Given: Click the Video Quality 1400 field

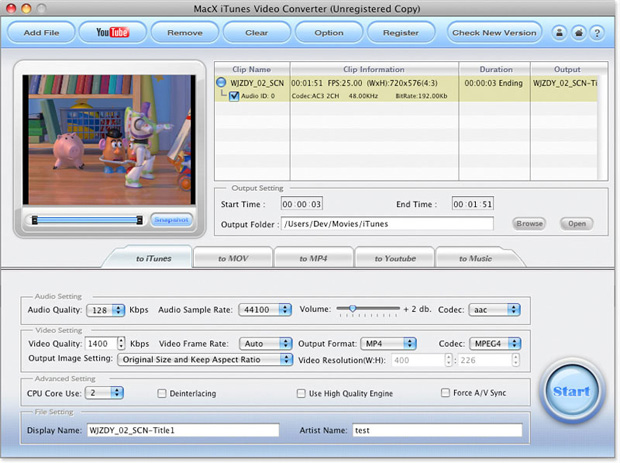Looking at the screenshot, I should 102,344.
